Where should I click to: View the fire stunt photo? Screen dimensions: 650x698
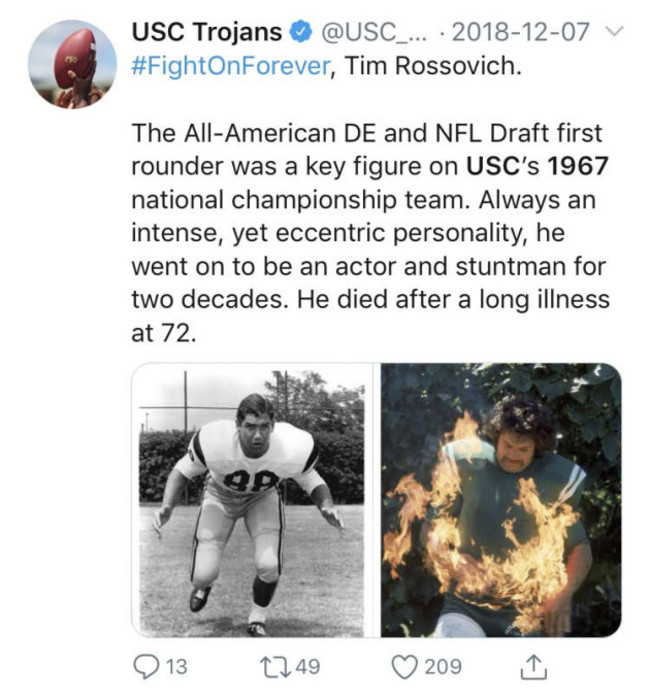pyautogui.click(x=500, y=500)
